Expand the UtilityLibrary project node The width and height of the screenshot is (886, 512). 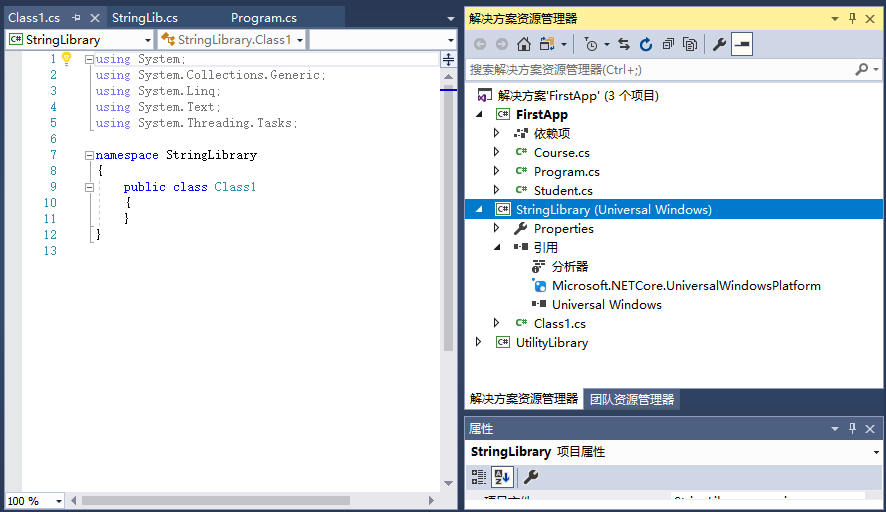(x=478, y=342)
